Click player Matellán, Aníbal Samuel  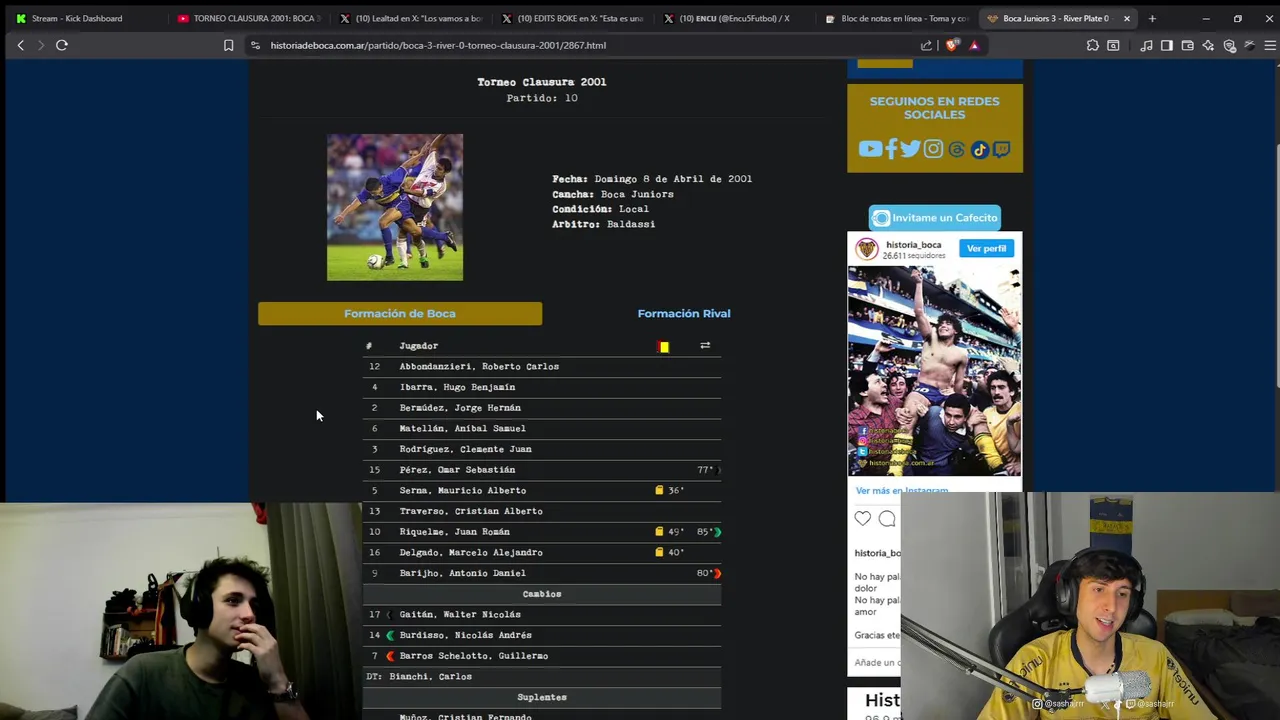point(462,428)
